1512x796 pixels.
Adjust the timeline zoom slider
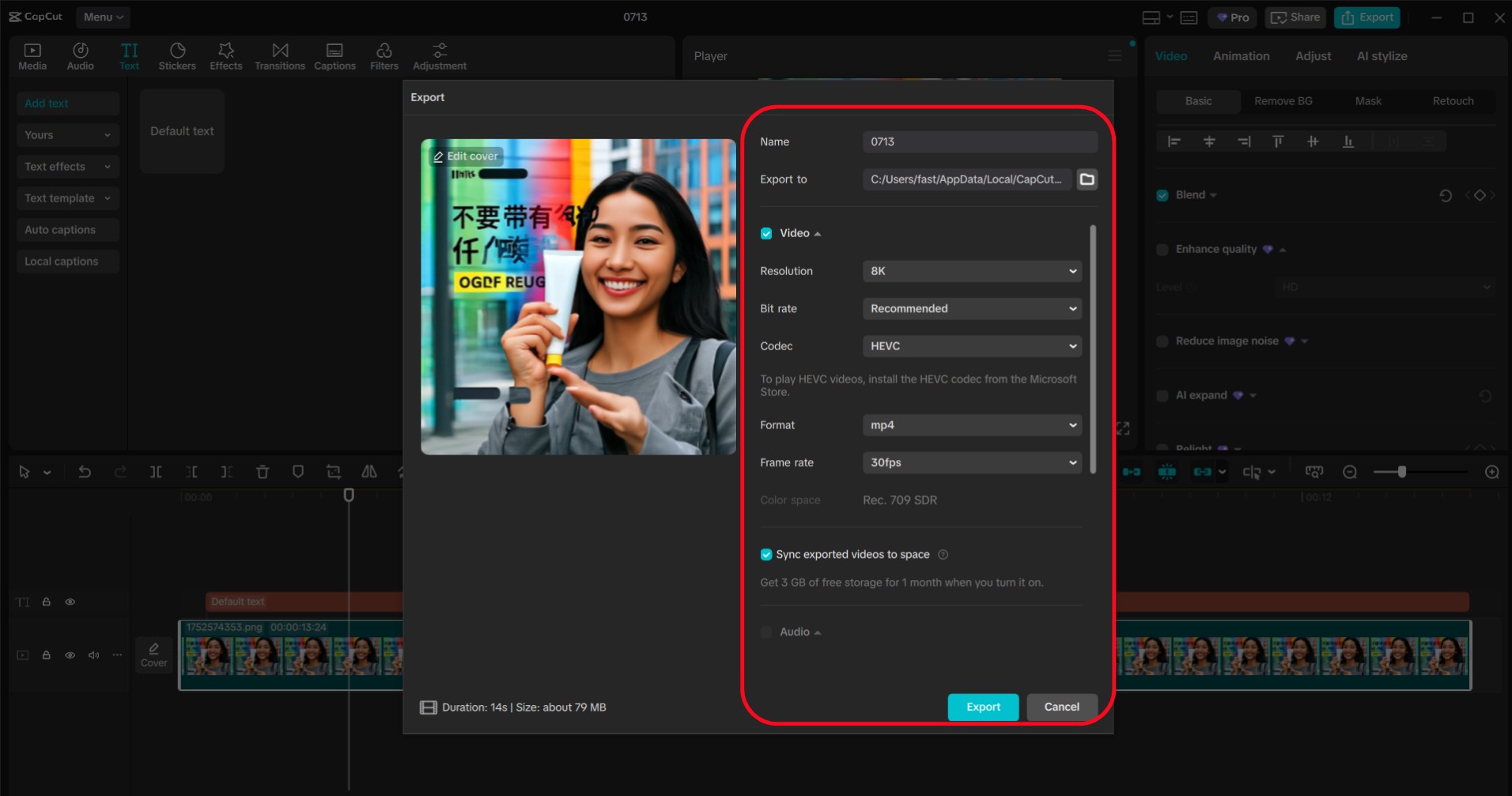click(1401, 472)
